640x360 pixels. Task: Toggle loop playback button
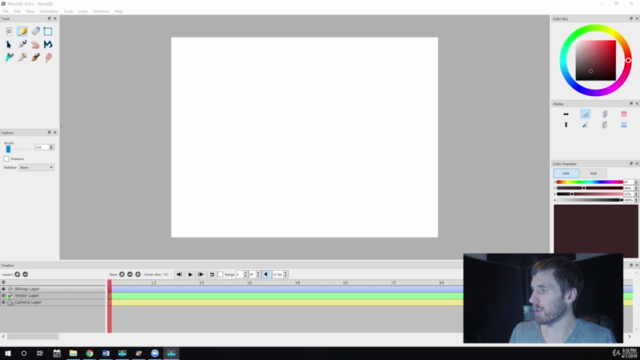211,275
